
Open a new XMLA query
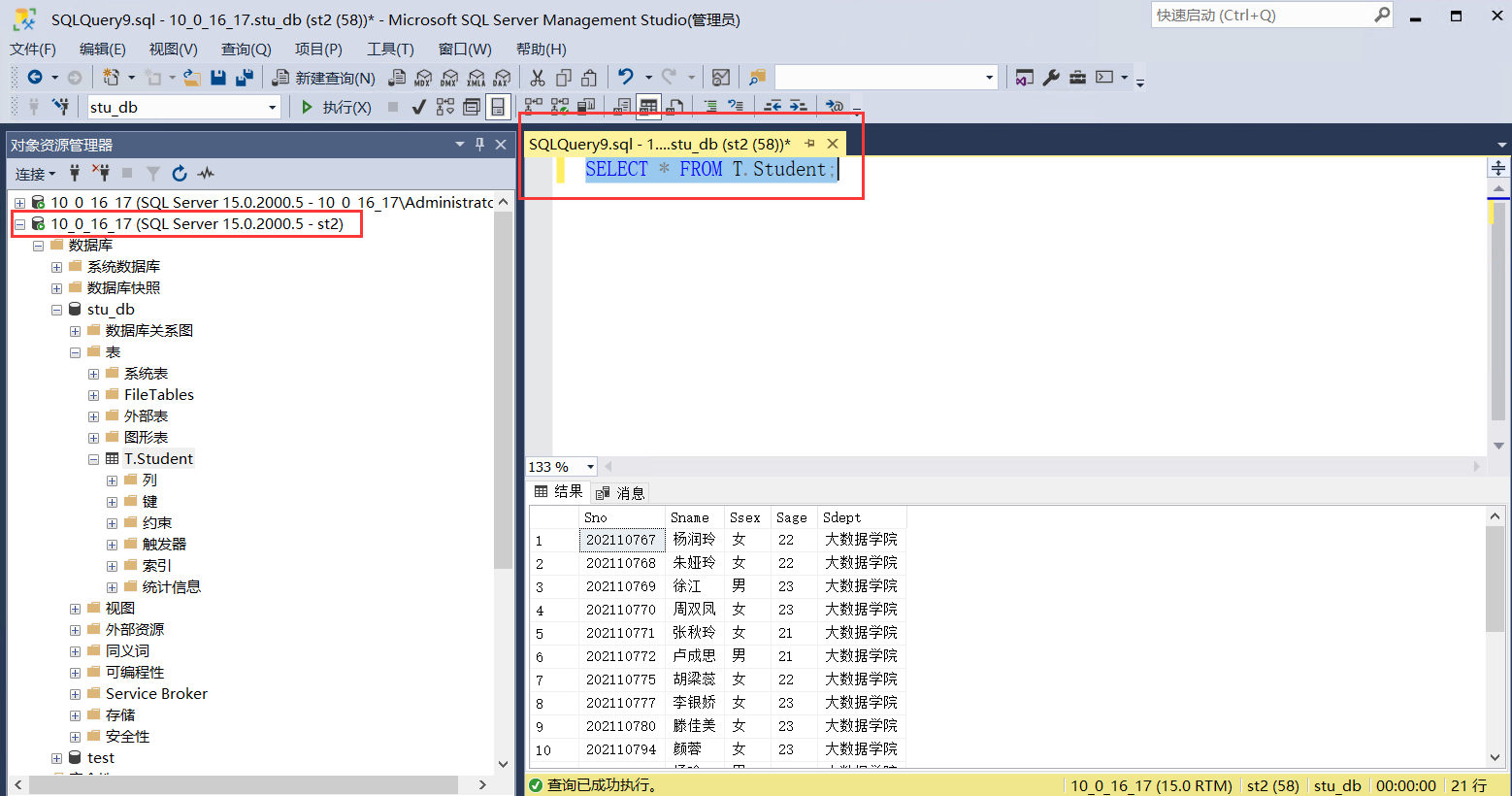pos(476,78)
